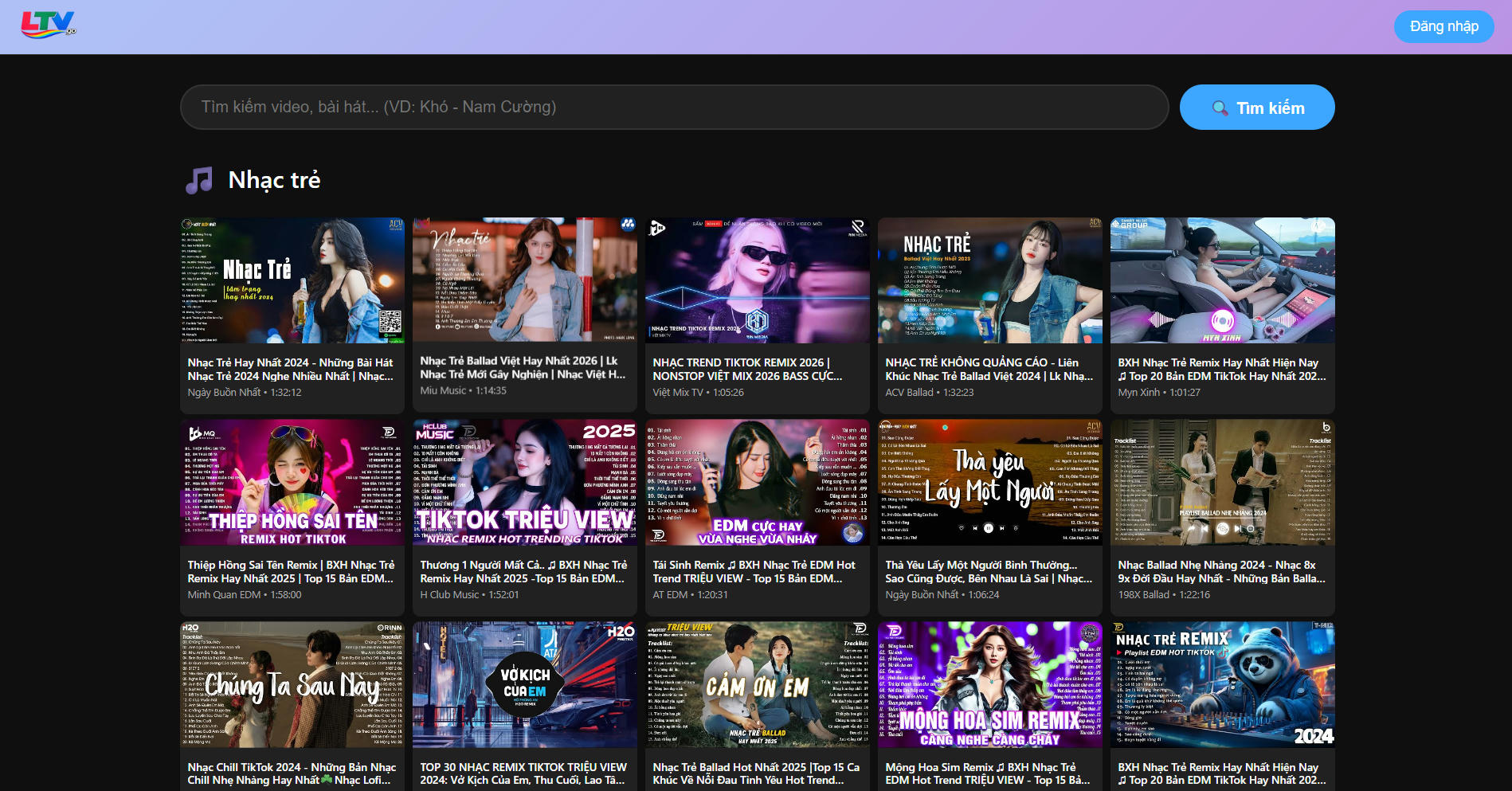Select Thiệp Hồng Sai Tên remix thumbnail
This screenshot has width=1512, height=791.
coord(292,483)
